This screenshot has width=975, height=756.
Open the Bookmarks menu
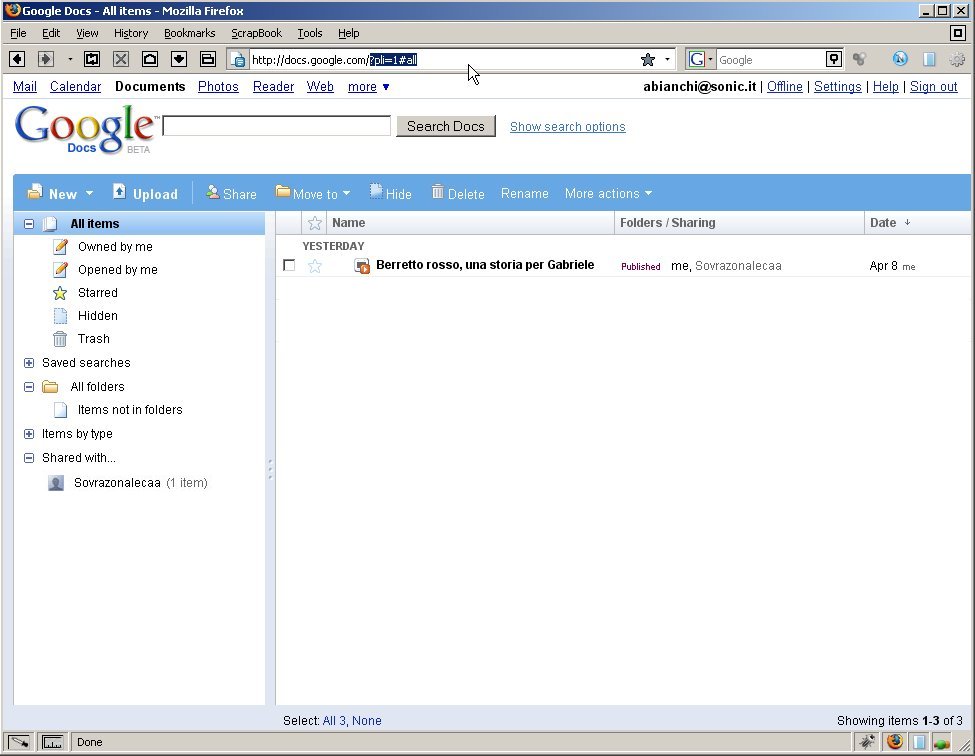[x=189, y=33]
